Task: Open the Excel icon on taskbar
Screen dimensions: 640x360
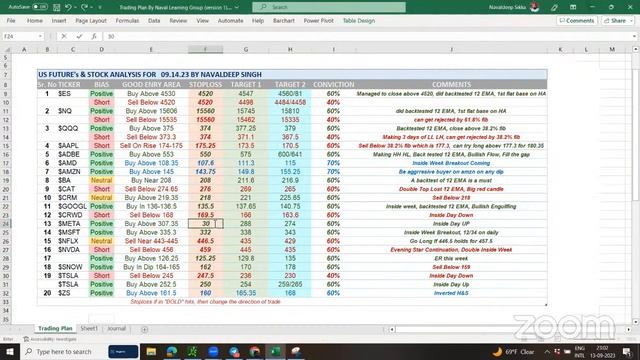Action: click(276, 351)
